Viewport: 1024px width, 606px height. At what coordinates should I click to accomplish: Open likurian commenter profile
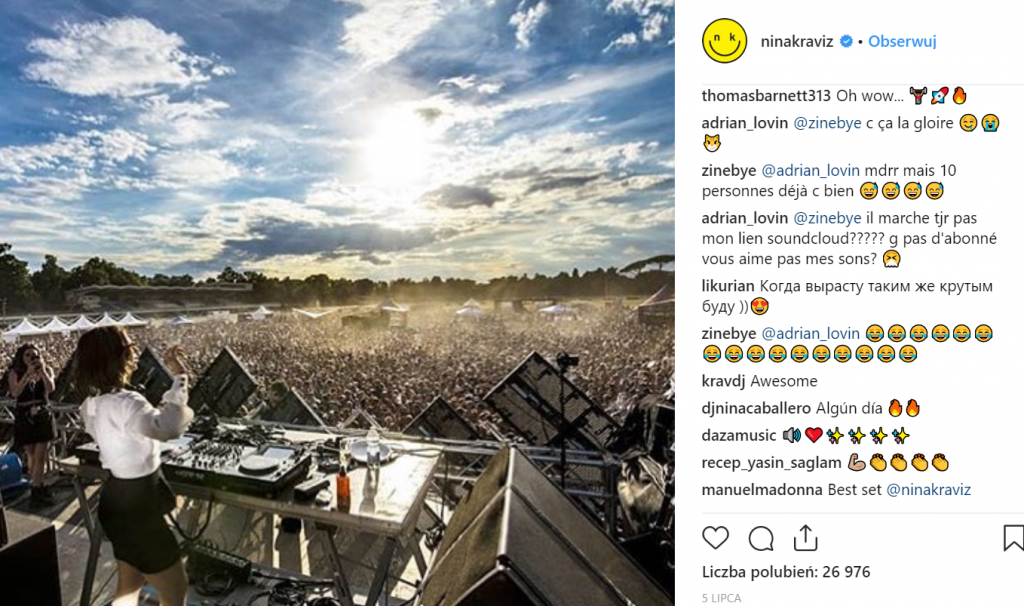pos(728,286)
